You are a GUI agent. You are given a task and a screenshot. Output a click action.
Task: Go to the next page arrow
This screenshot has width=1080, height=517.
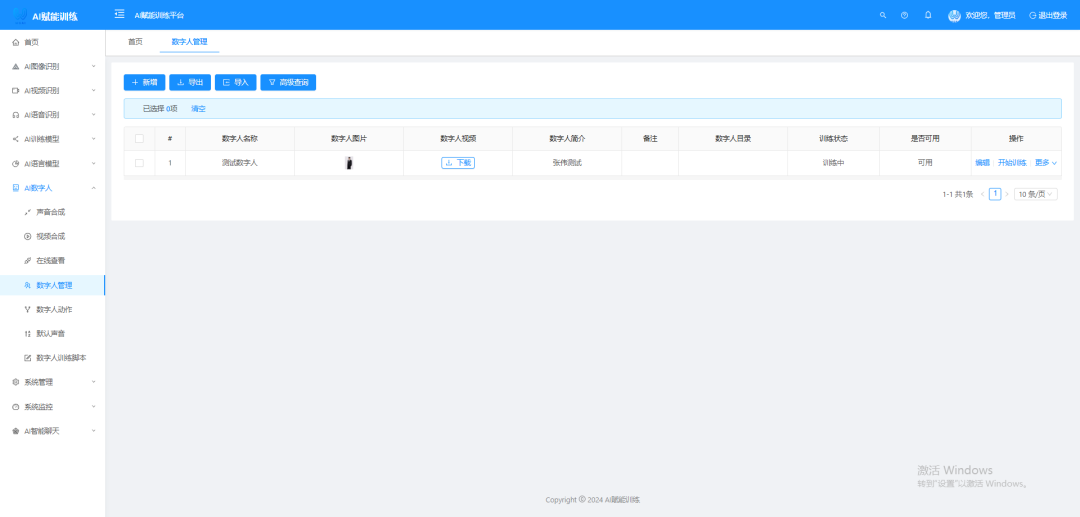tap(1007, 194)
